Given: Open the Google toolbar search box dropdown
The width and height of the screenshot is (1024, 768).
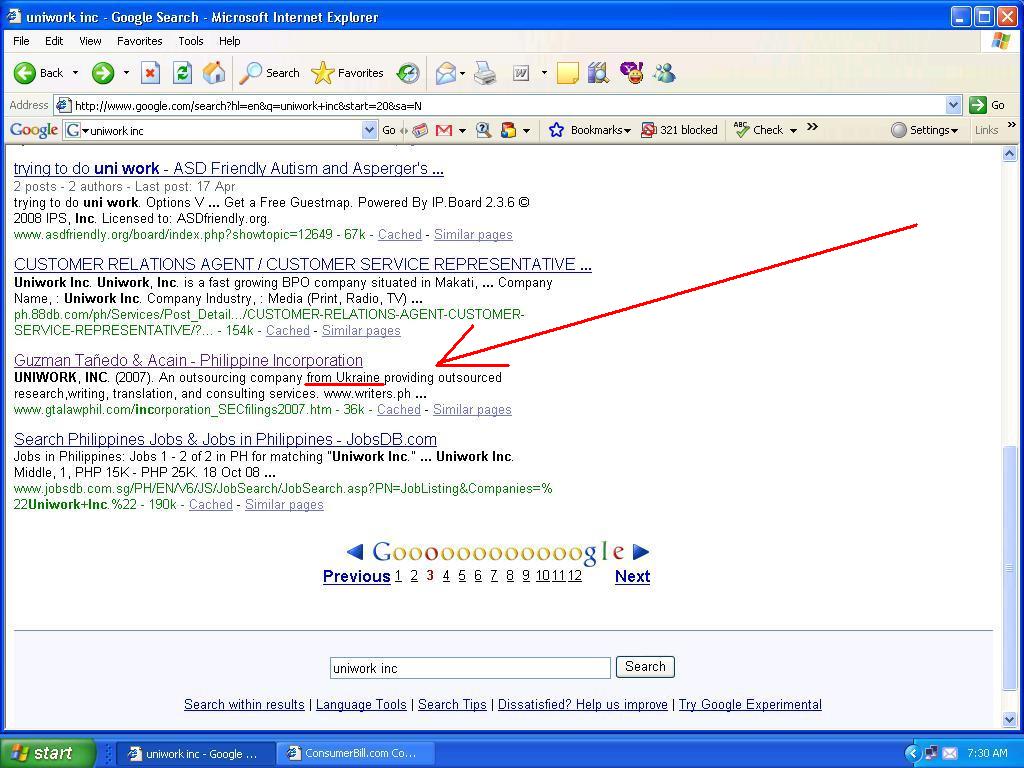Looking at the screenshot, I should pos(370,131).
